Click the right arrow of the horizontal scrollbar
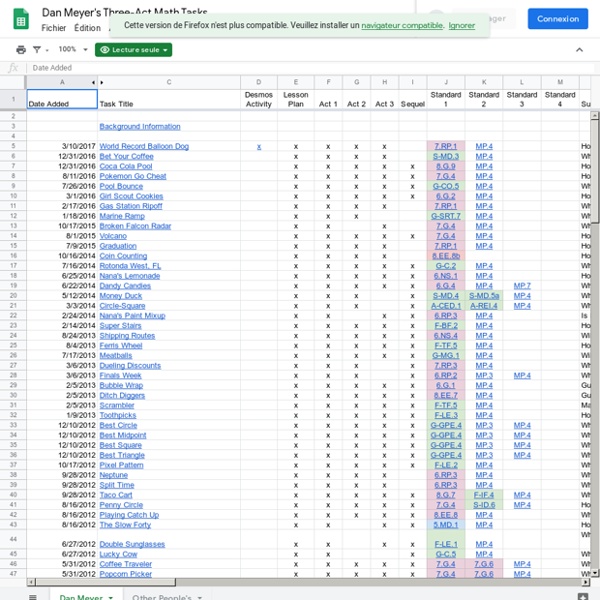Screen dimensions: 600x600 pyautogui.click(x=585, y=582)
